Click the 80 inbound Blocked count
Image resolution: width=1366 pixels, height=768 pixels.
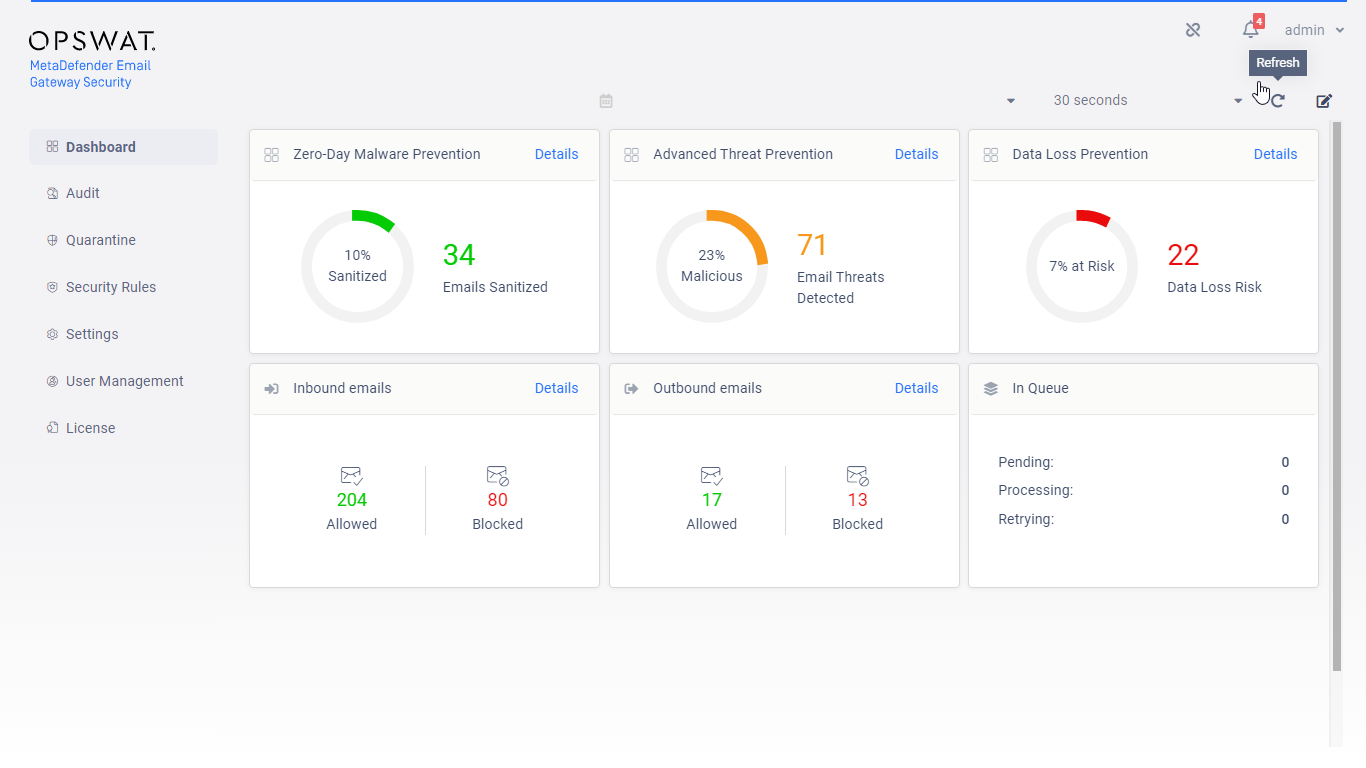pos(498,500)
